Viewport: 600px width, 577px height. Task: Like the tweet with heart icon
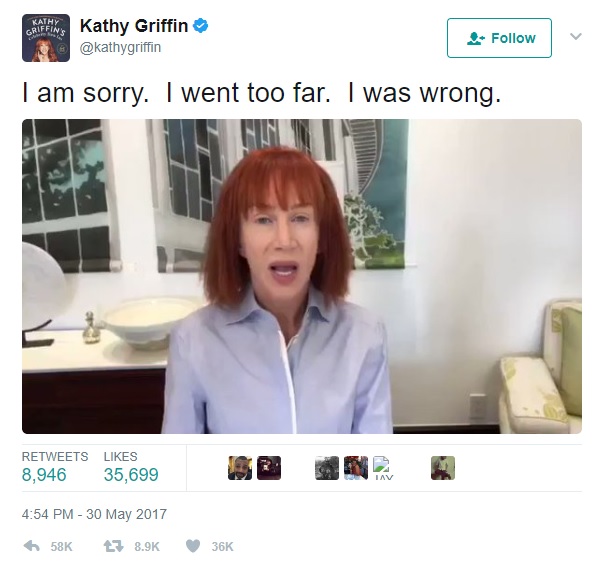tap(193, 546)
